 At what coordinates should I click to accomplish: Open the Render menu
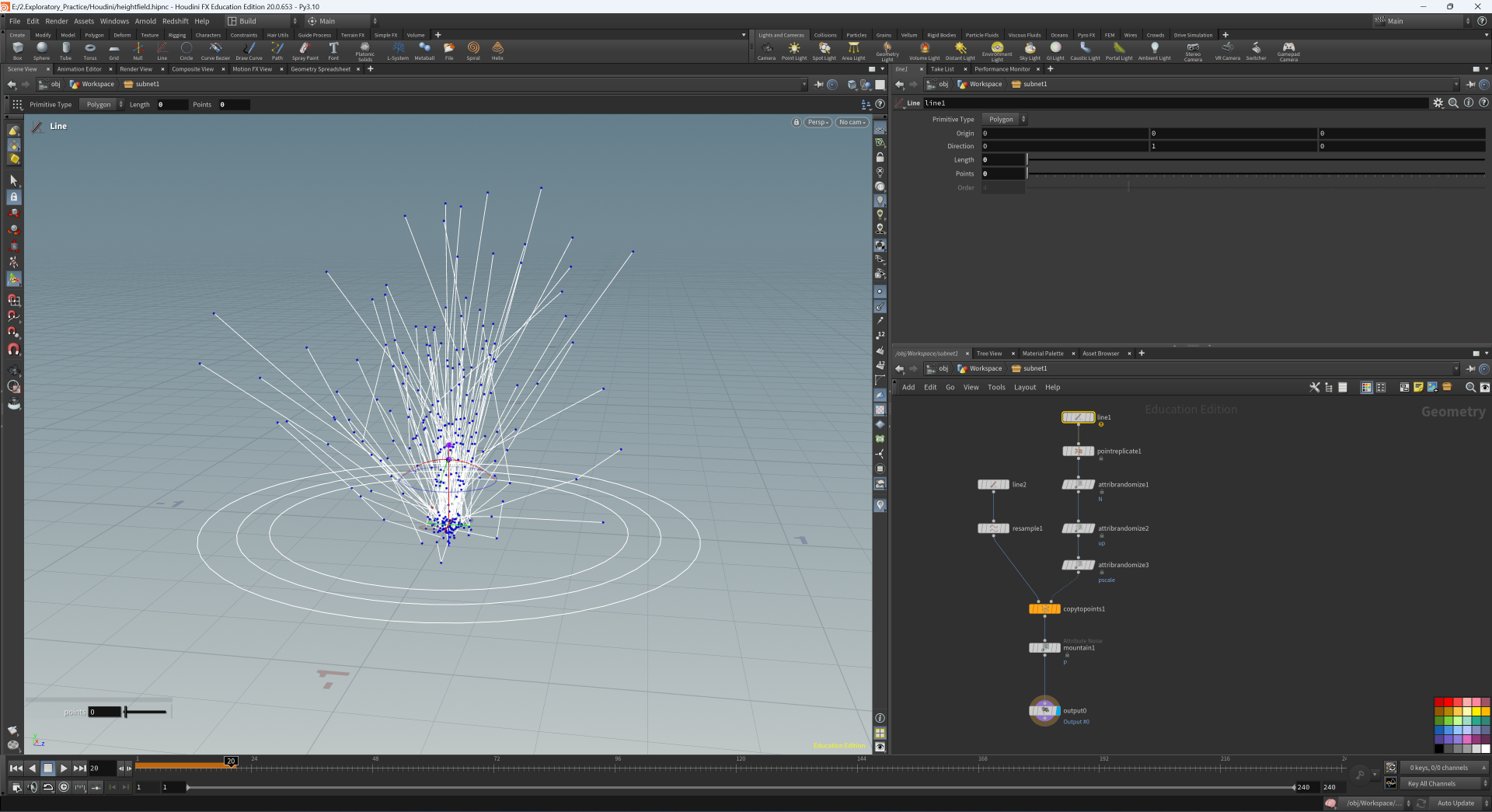pos(57,21)
